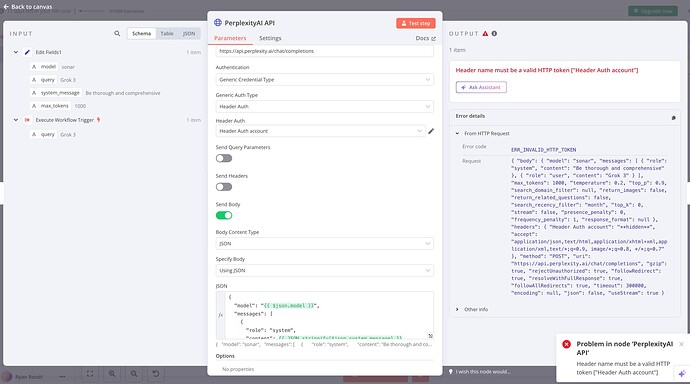This screenshot has width=690, height=384.
Task: Open the Body Content Type dropdown
Action: 325,244
